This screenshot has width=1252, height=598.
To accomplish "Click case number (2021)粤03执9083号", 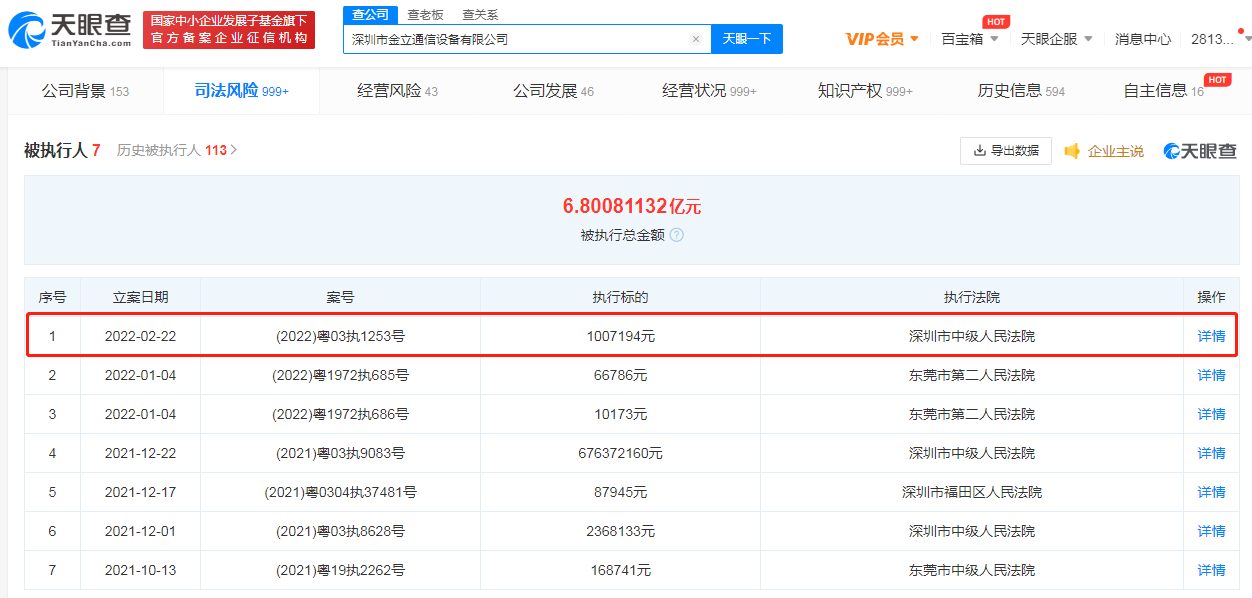I will (340, 453).
